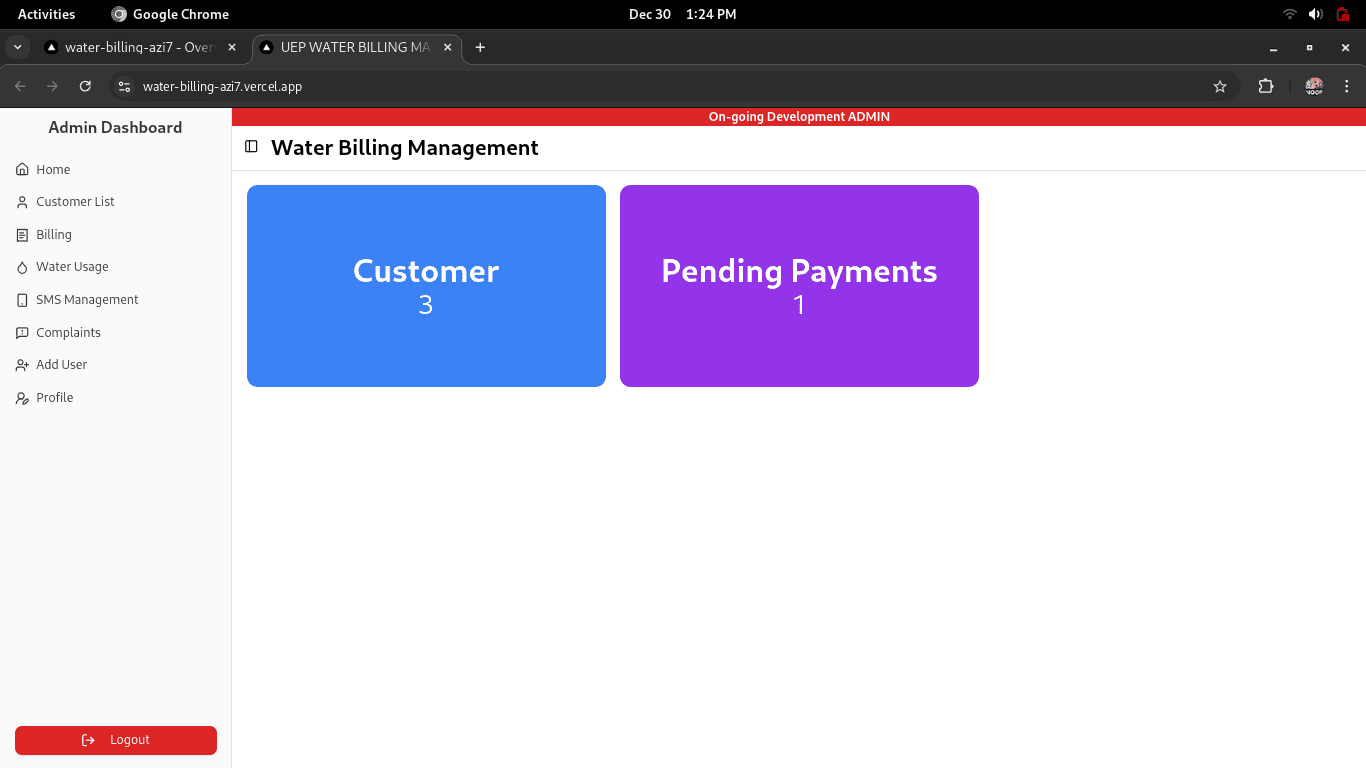This screenshot has height=768, width=1366.
Task: Open Chrome extensions puzzle icon
Action: coord(1266,87)
